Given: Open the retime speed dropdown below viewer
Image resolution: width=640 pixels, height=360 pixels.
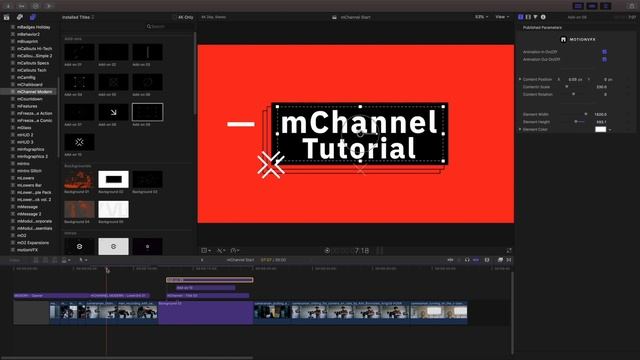Looking at the screenshot, I should click(x=235, y=250).
